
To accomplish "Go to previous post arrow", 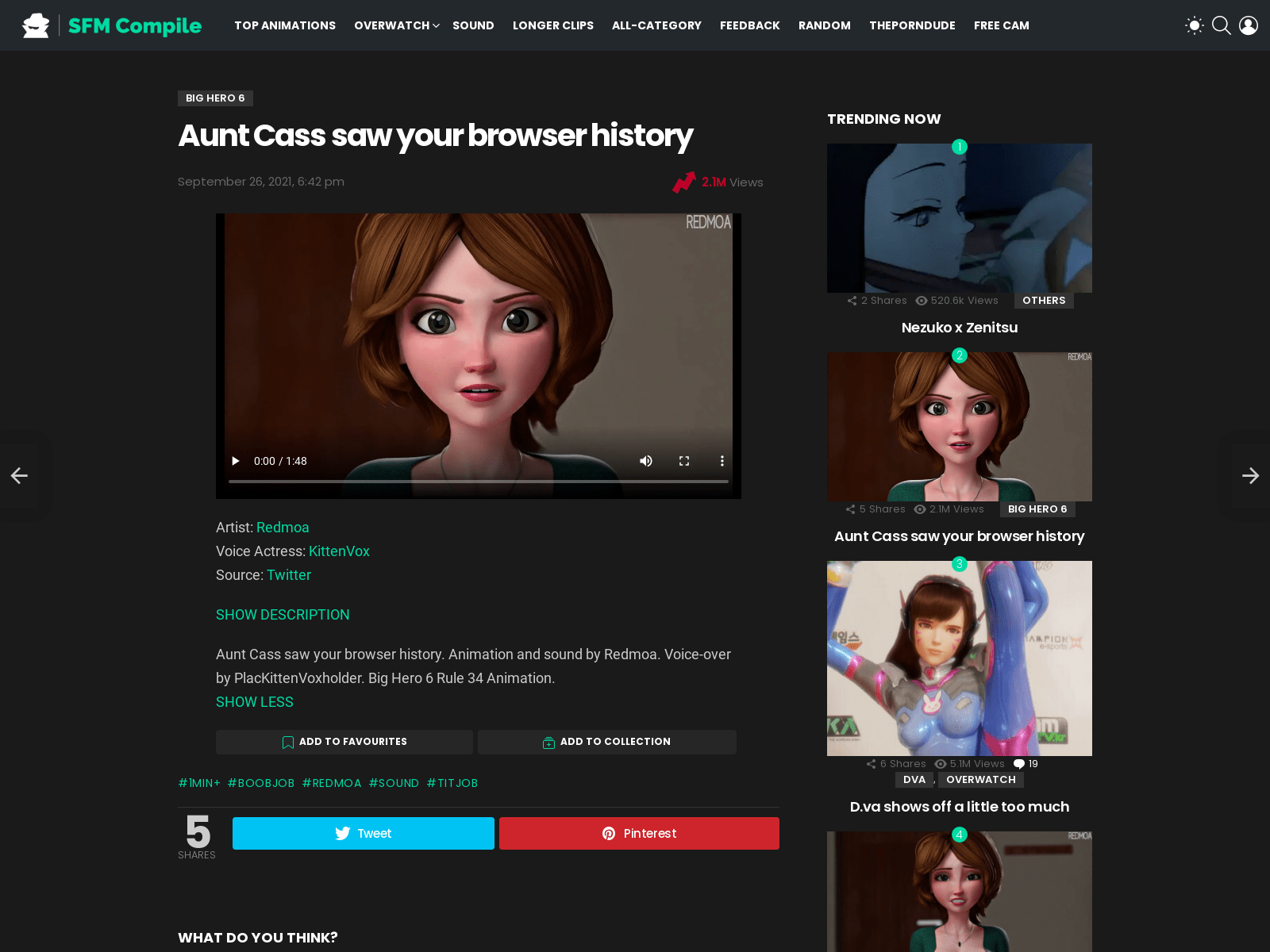I will (x=19, y=475).
